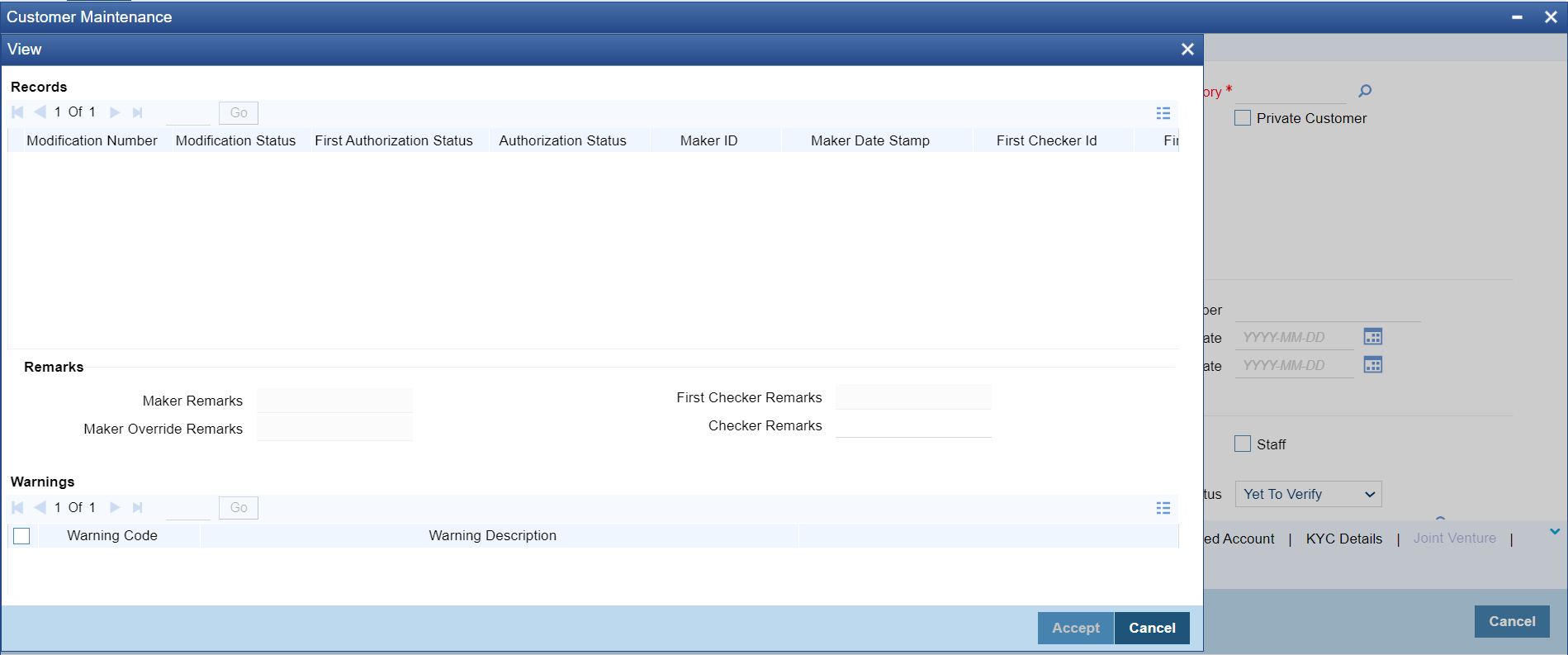This screenshot has height=655, width=1568.
Task: Click the input field beside the search icon
Action: (x=1291, y=91)
